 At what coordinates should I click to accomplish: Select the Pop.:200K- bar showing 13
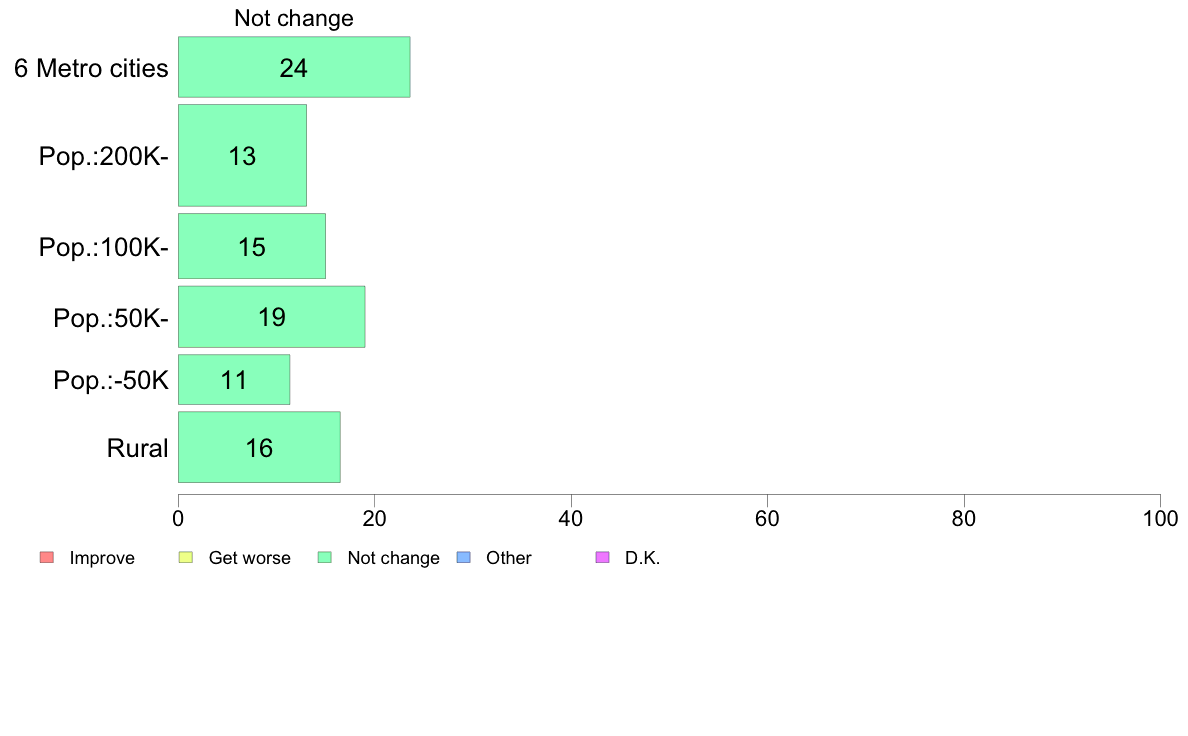(x=242, y=155)
